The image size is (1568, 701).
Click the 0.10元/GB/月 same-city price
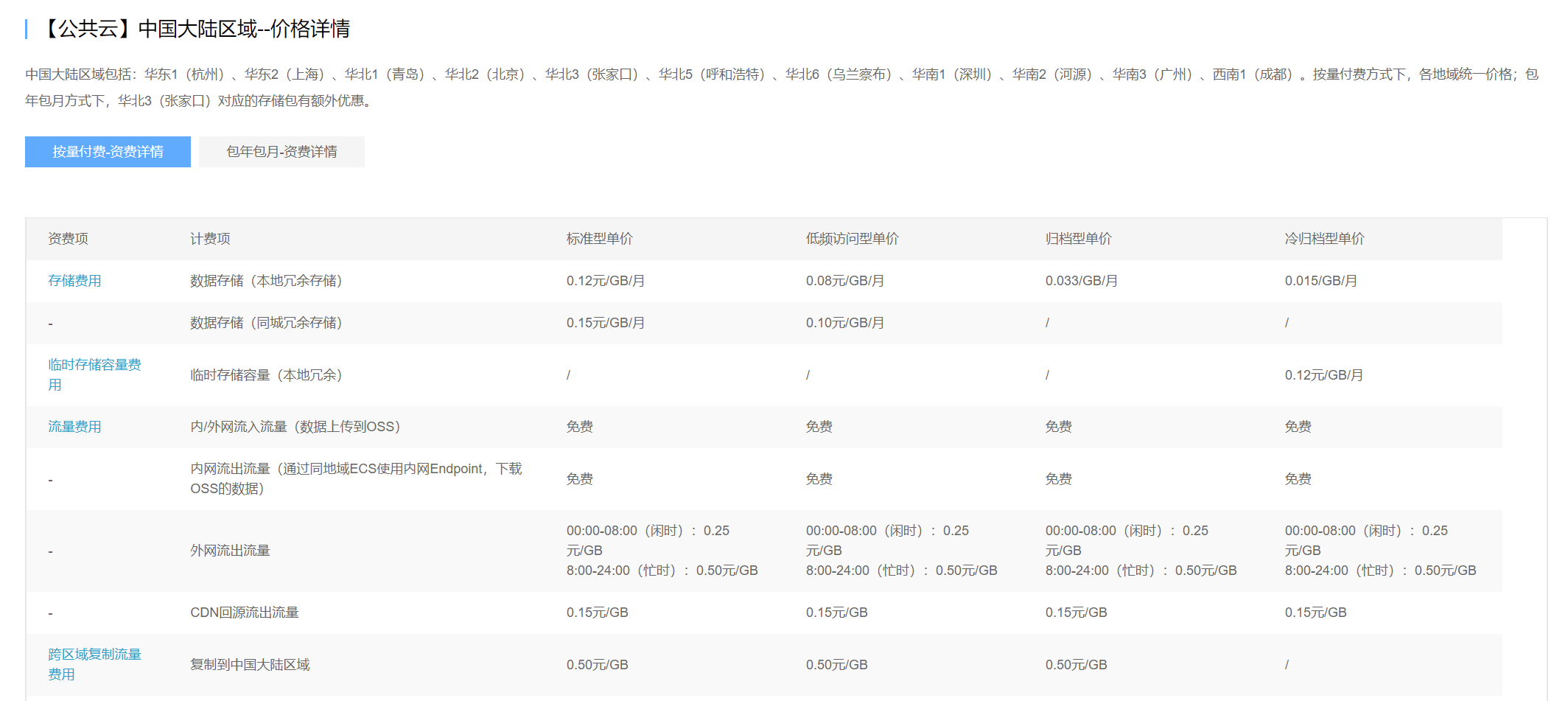pos(844,323)
